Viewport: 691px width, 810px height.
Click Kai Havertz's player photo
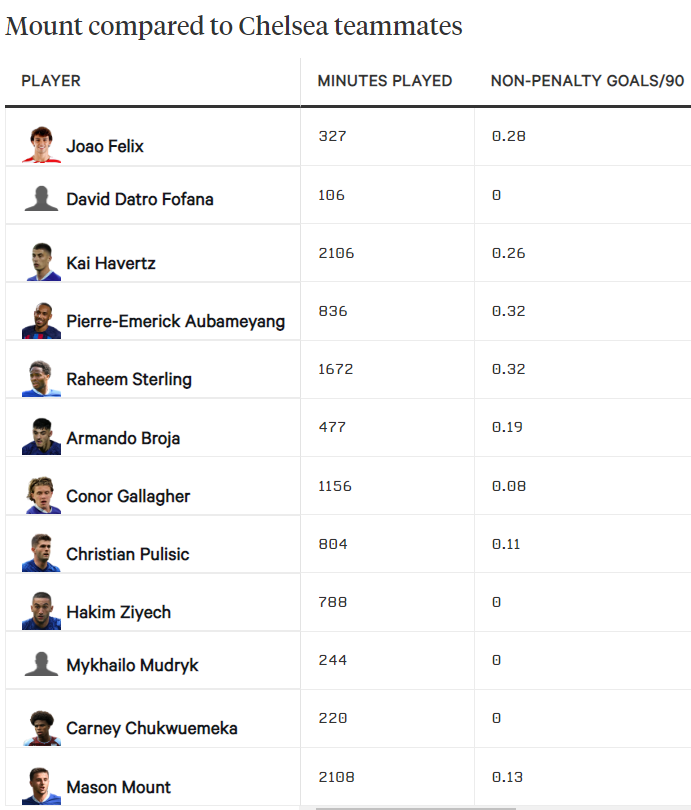[41, 261]
